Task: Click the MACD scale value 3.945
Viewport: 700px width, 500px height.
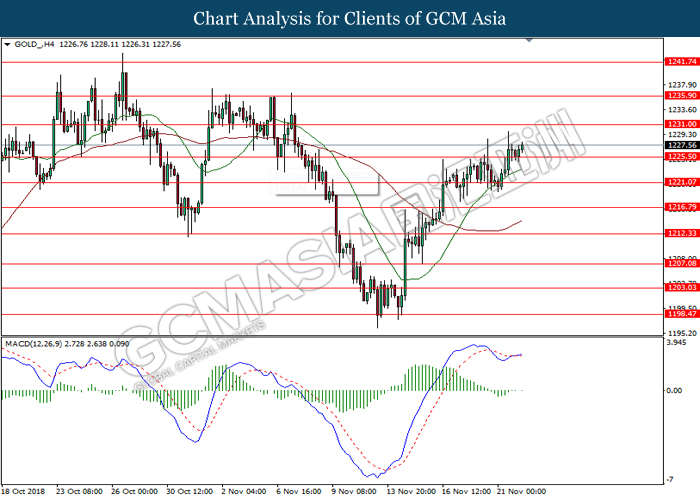Action: 676,342
